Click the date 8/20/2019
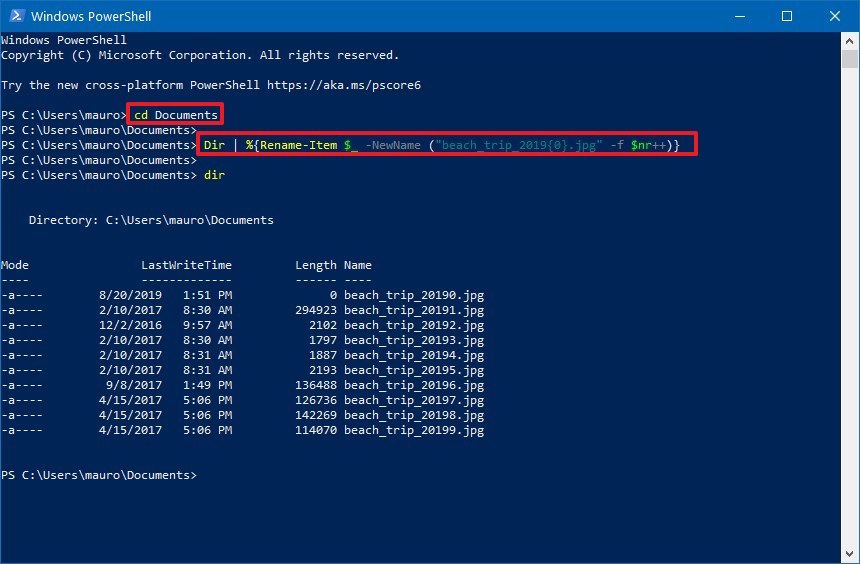Viewport: 860px width, 564px height. tap(131, 295)
